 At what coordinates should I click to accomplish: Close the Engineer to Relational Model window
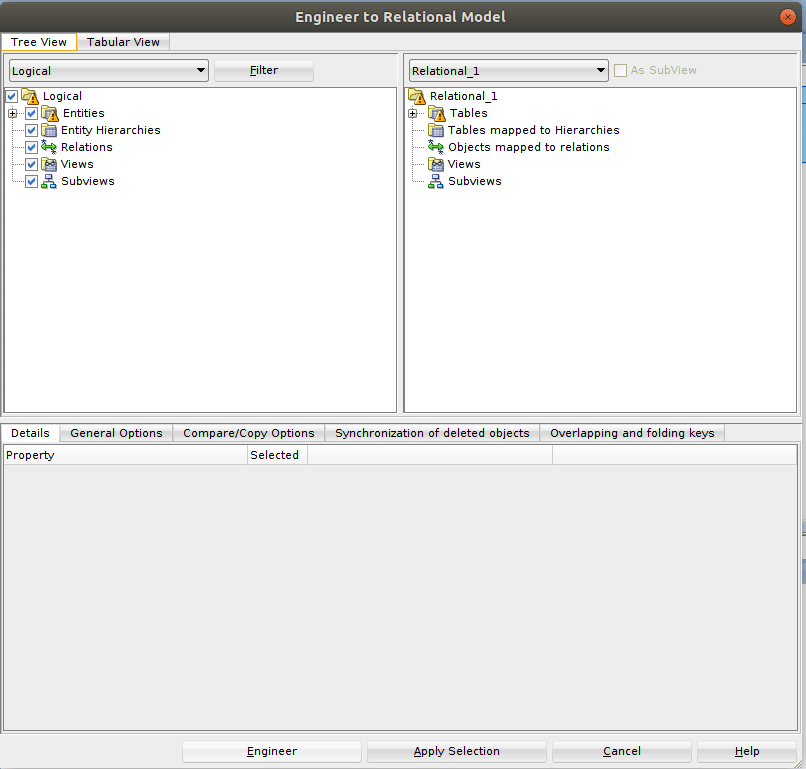[x=787, y=17]
